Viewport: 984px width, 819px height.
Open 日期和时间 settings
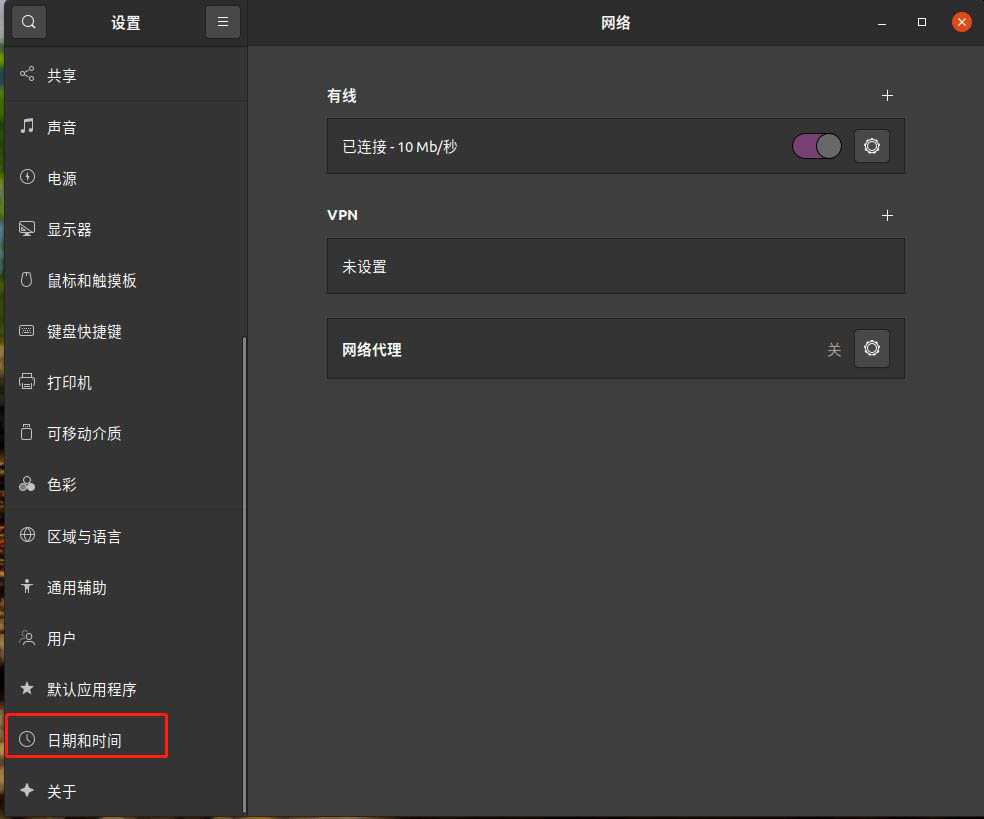tap(84, 740)
